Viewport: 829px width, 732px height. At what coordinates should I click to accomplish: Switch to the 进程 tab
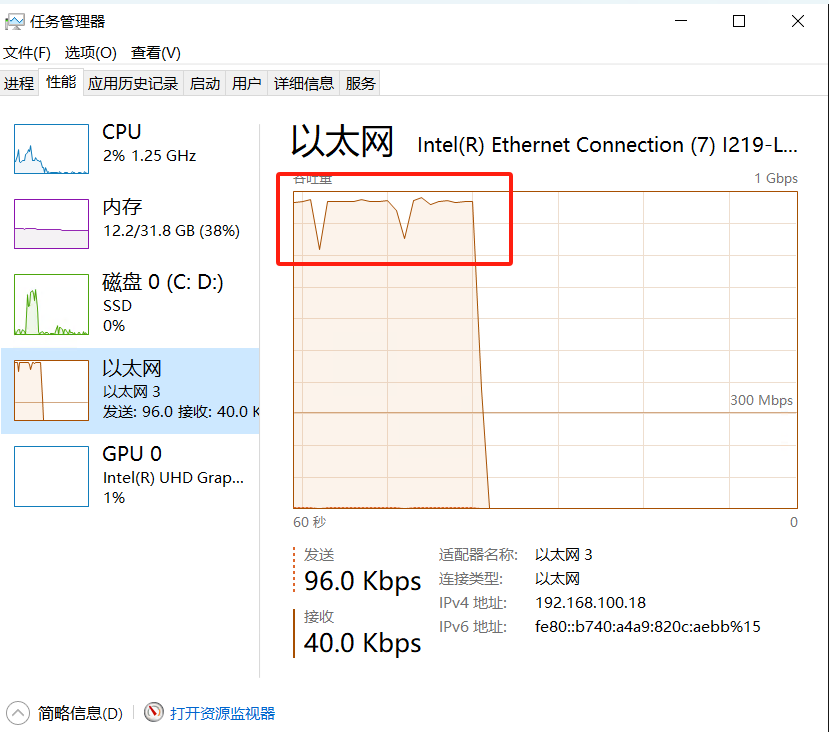[x=19, y=82]
